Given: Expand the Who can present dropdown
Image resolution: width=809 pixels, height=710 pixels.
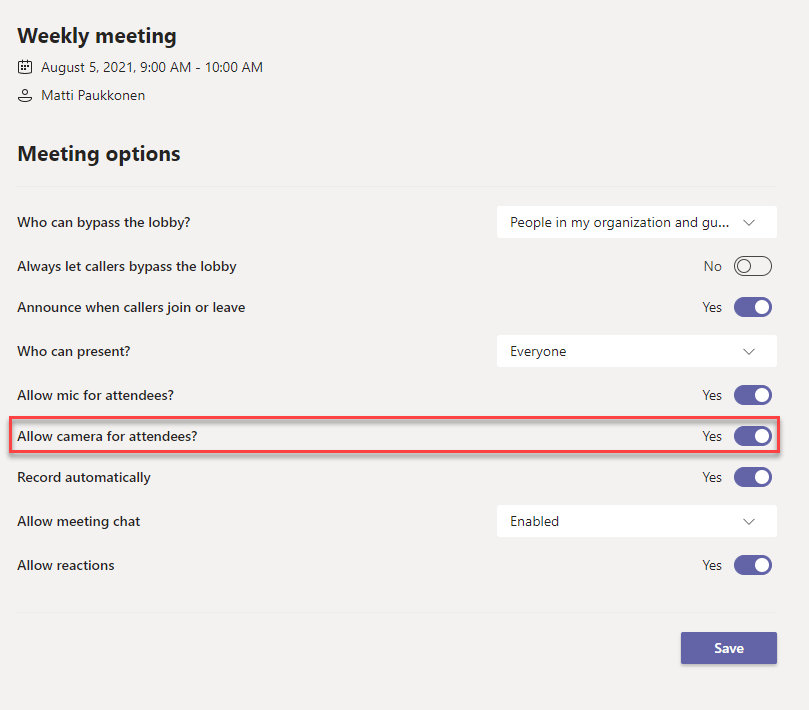Looking at the screenshot, I should [636, 351].
